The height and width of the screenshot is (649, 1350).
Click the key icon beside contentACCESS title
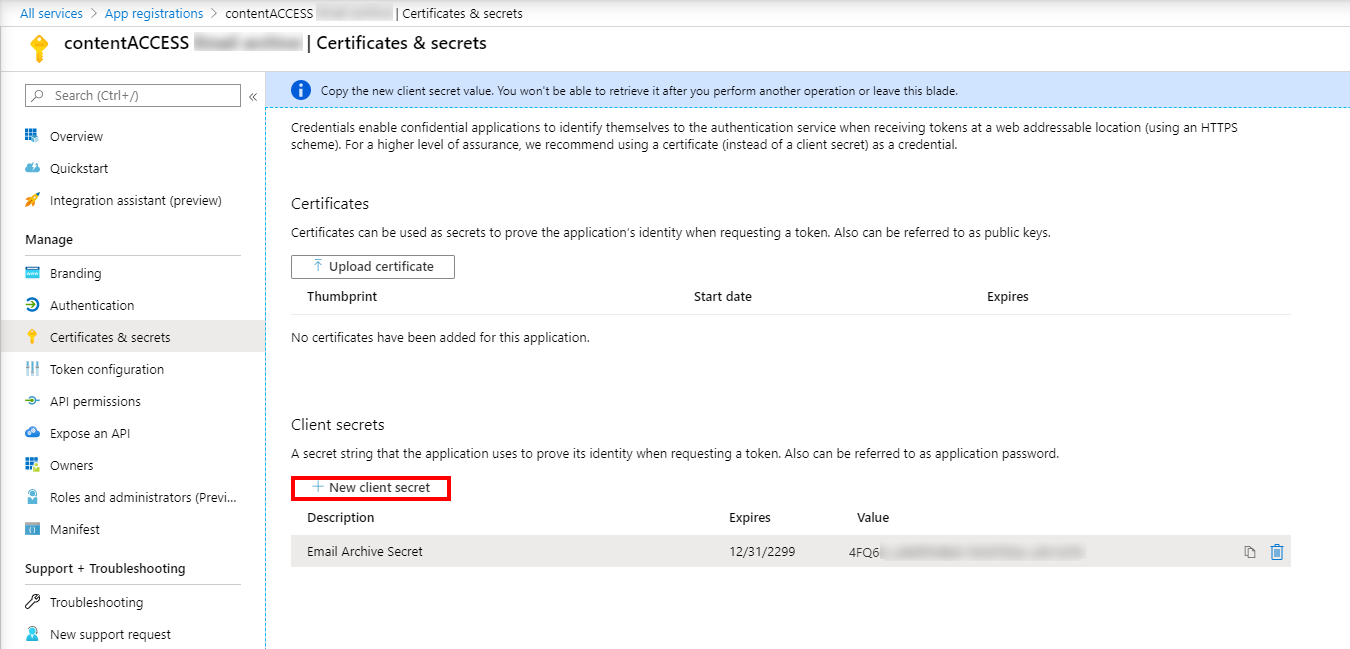click(39, 48)
